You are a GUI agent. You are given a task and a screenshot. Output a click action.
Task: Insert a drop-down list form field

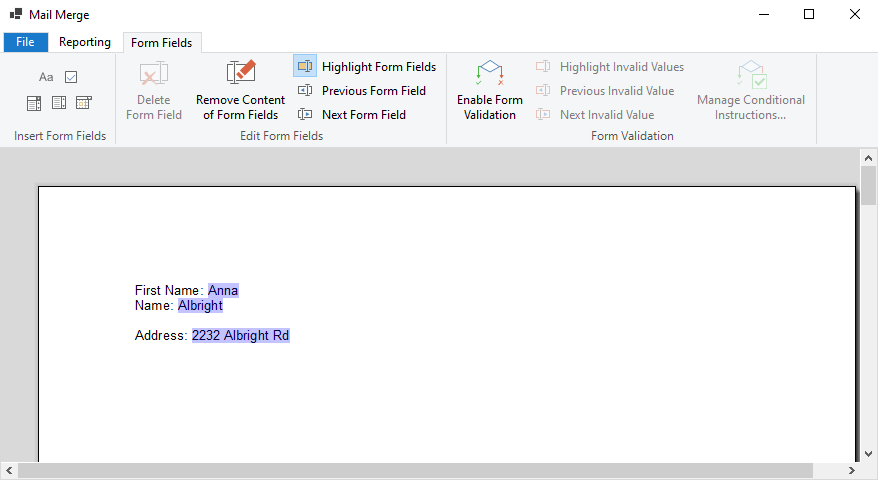click(x=59, y=102)
